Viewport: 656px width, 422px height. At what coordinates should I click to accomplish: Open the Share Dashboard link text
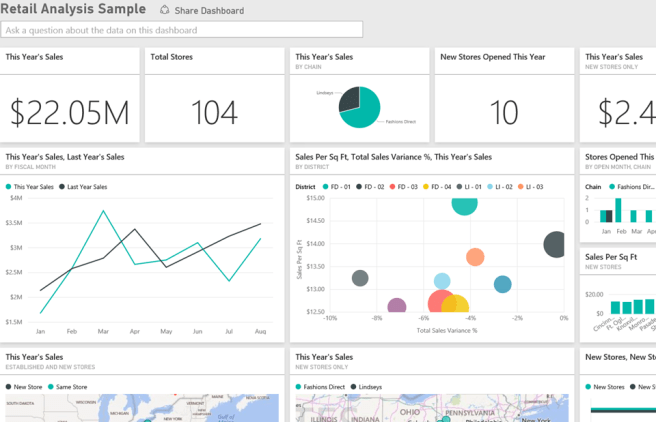pyautogui.click(x=208, y=10)
